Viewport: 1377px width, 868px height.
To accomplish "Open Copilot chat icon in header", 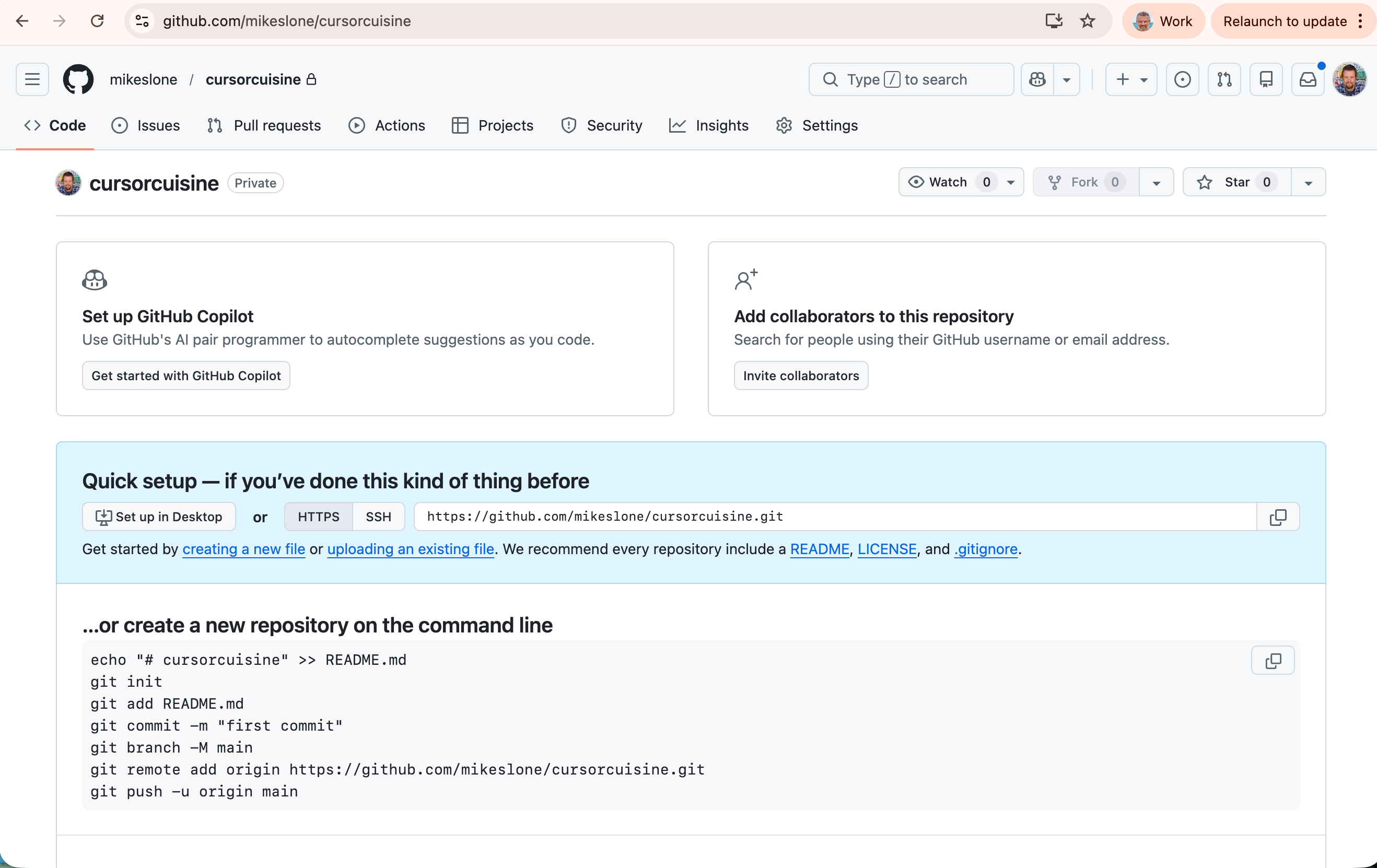I will (x=1037, y=79).
